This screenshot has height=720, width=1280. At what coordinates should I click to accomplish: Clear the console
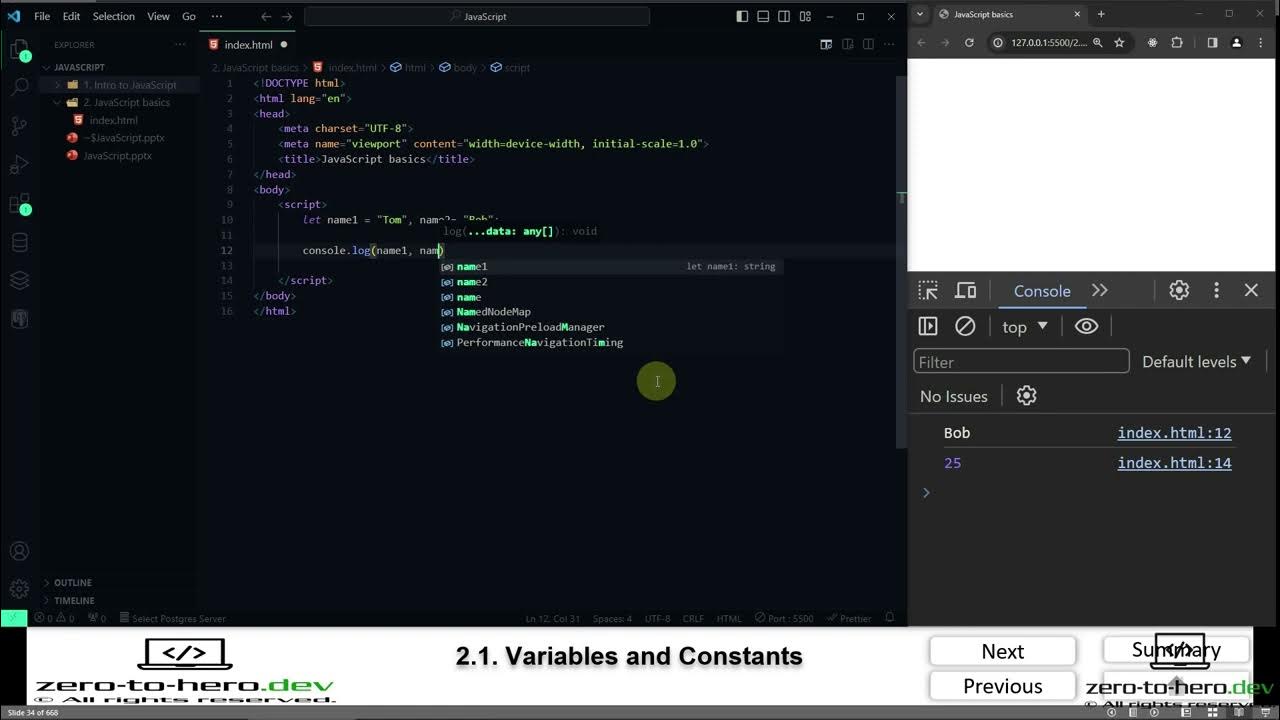[x=965, y=326]
